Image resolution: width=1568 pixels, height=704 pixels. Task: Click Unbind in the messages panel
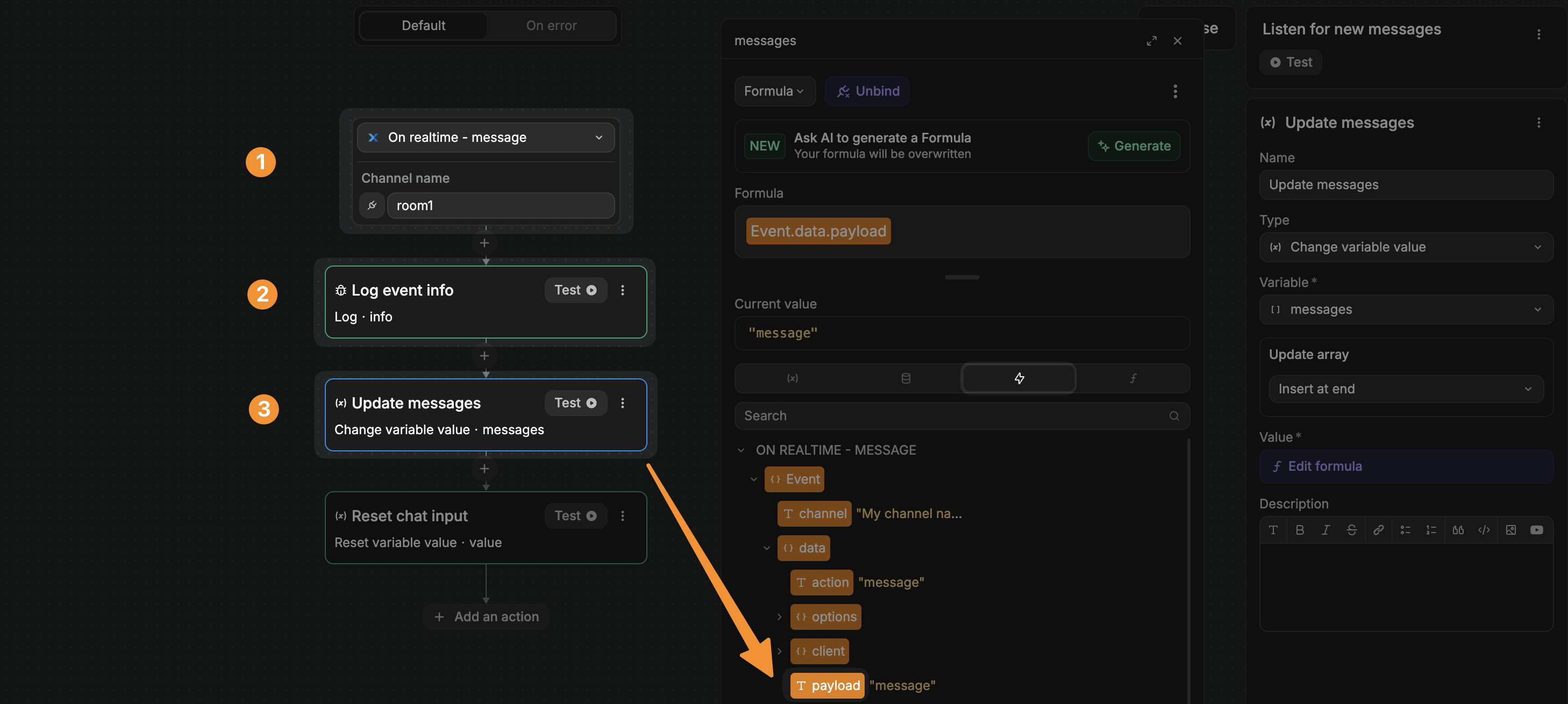867,91
